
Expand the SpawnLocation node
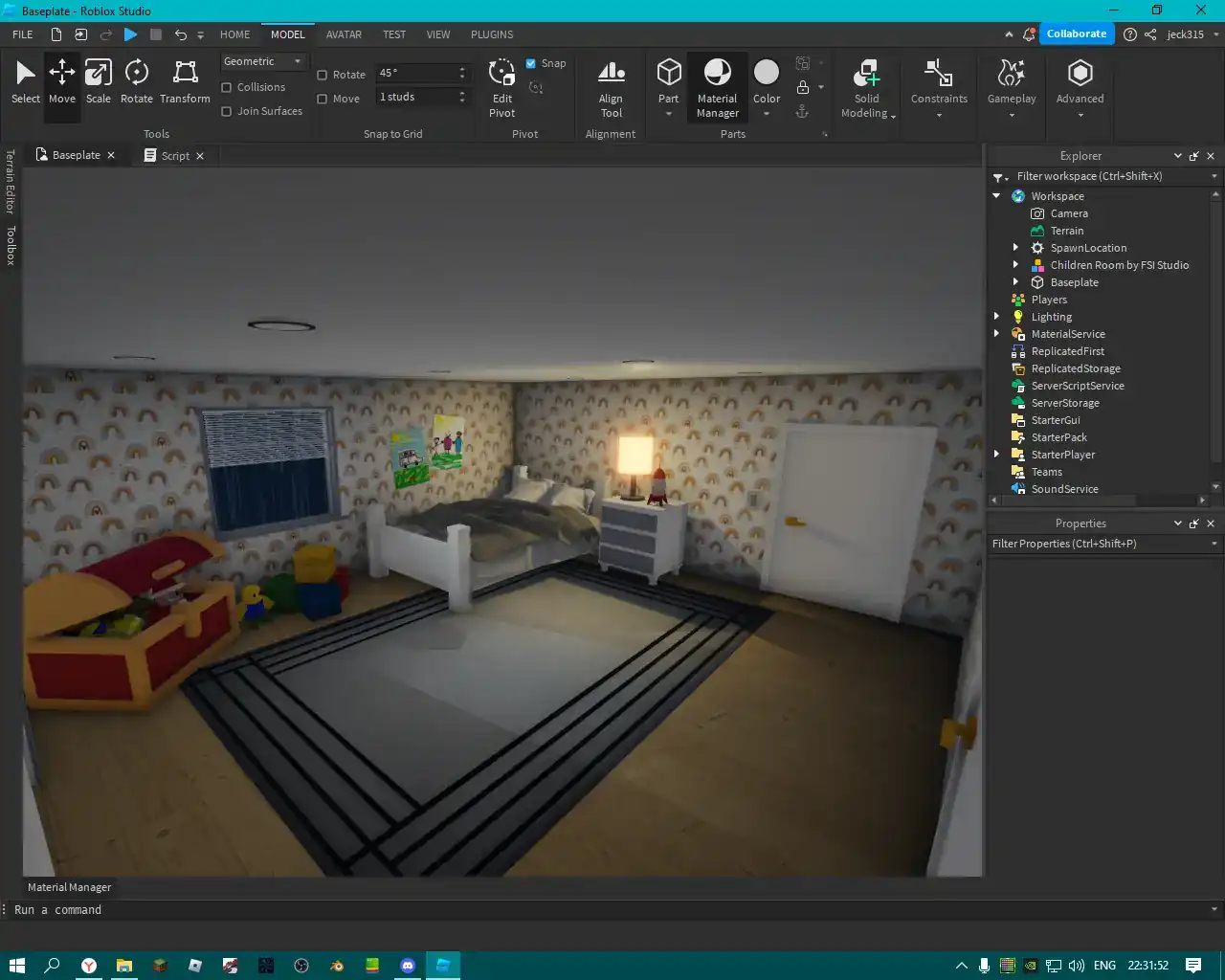[x=1015, y=248]
